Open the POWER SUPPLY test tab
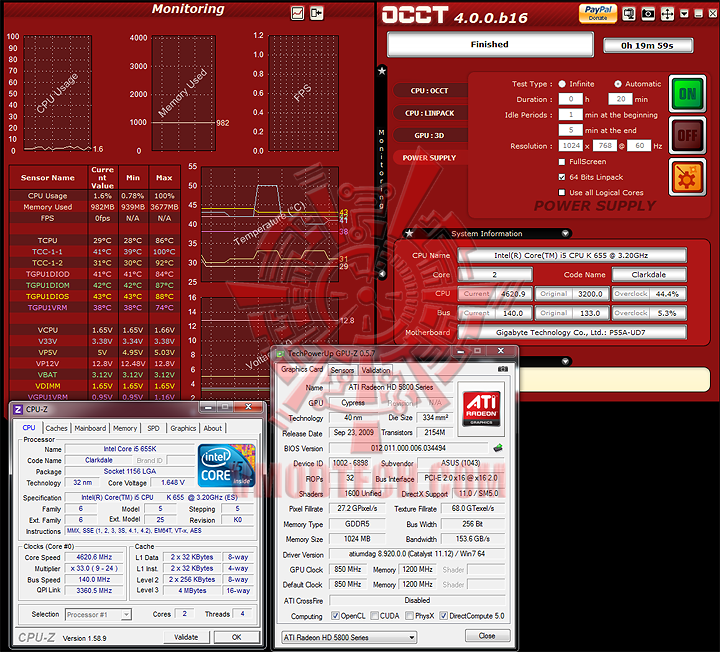 click(429, 158)
